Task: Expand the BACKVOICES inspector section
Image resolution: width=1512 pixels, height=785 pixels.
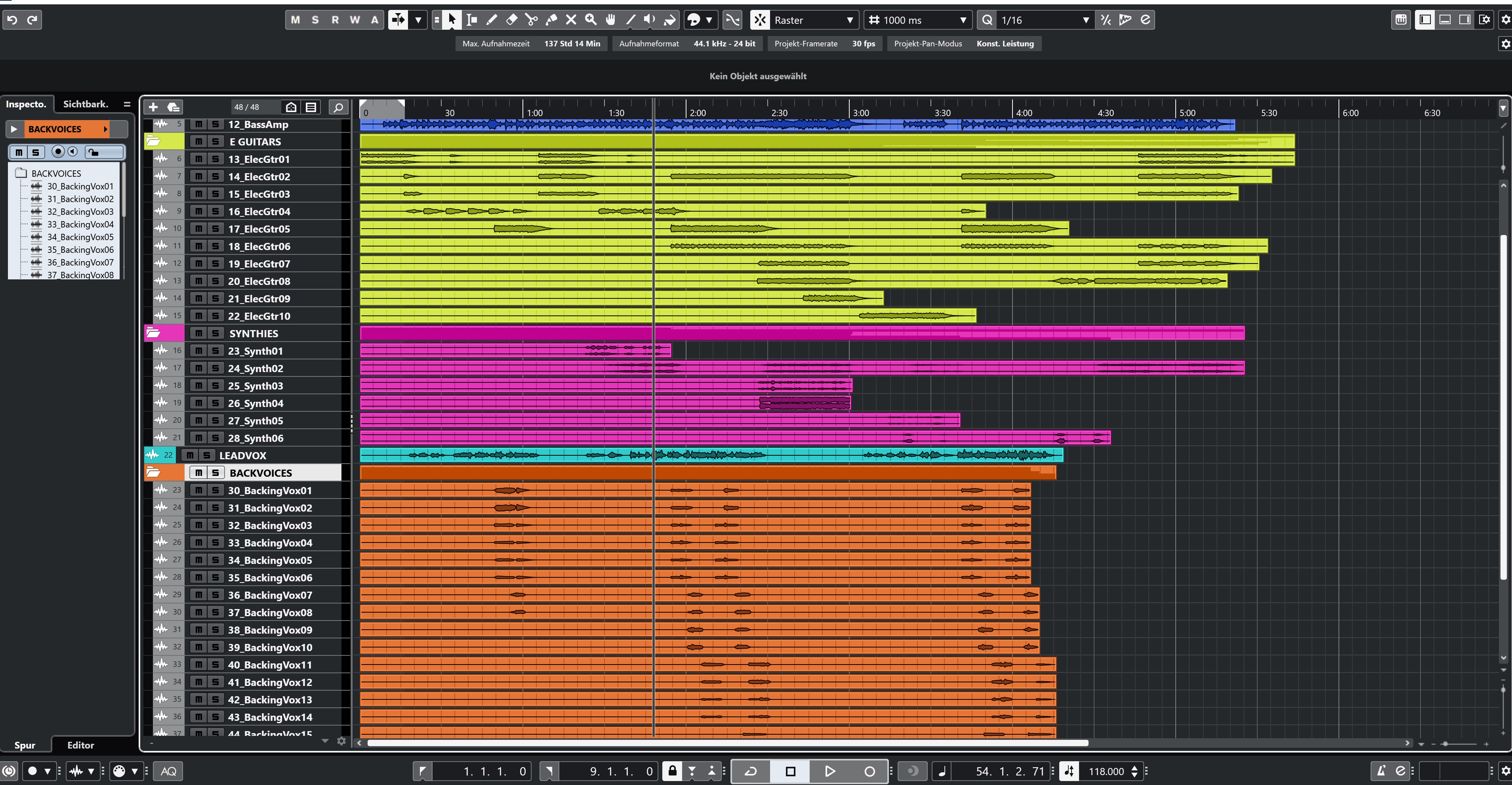Action: pyautogui.click(x=13, y=128)
